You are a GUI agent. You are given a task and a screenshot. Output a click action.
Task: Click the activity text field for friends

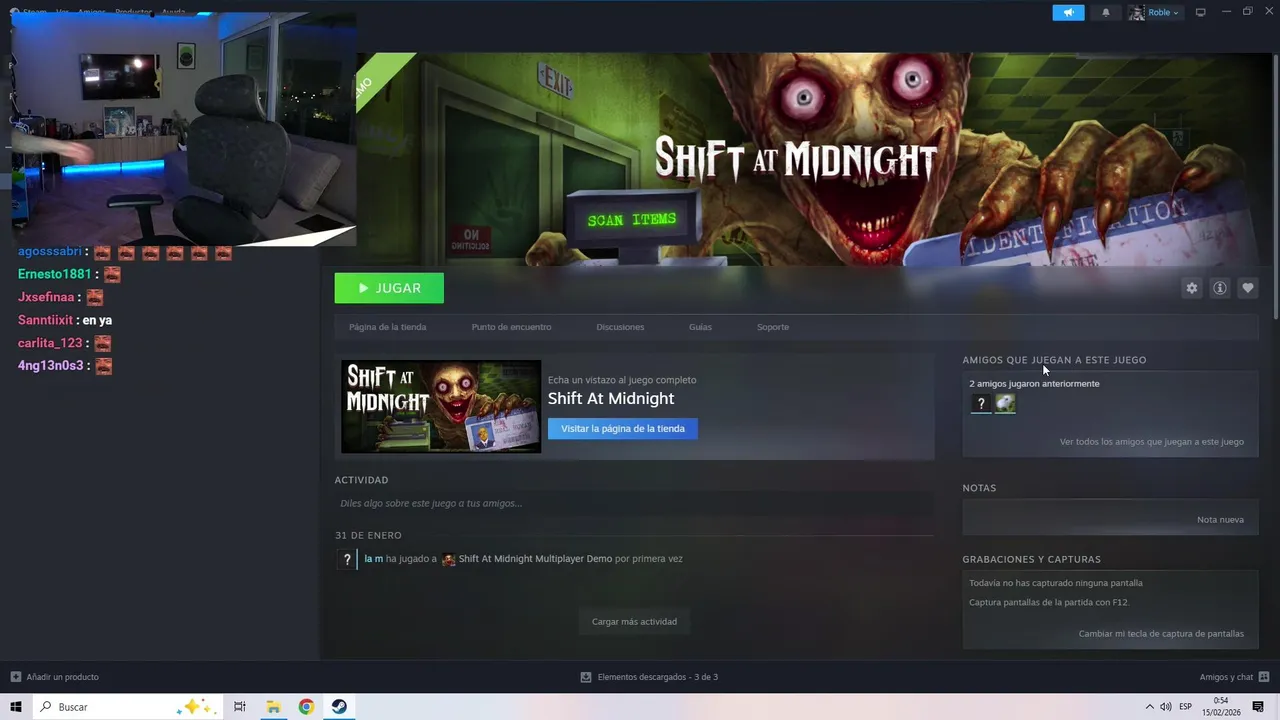click(634, 503)
